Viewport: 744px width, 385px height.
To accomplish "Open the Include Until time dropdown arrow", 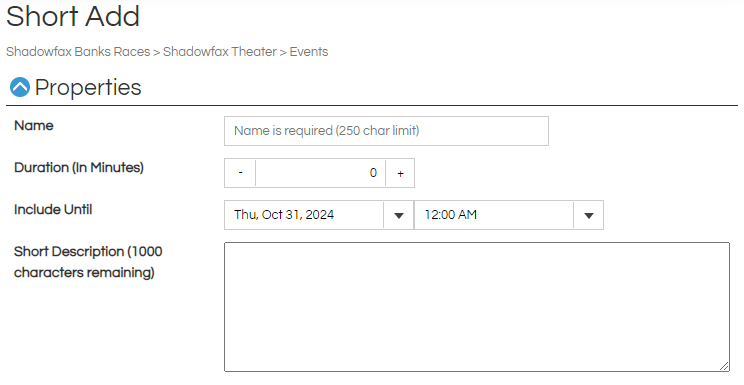I will click(588, 216).
